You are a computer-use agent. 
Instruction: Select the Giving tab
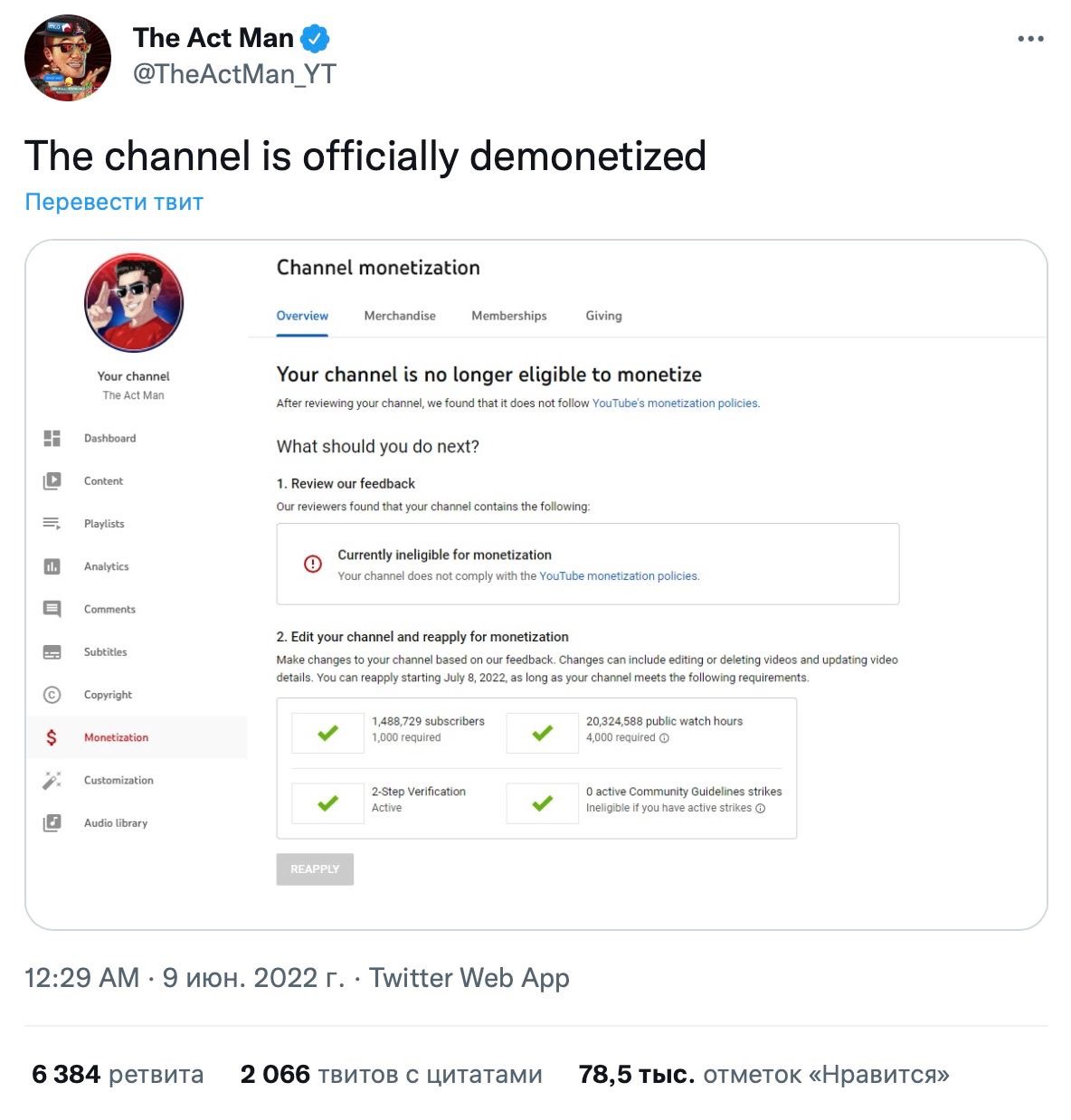tap(603, 316)
